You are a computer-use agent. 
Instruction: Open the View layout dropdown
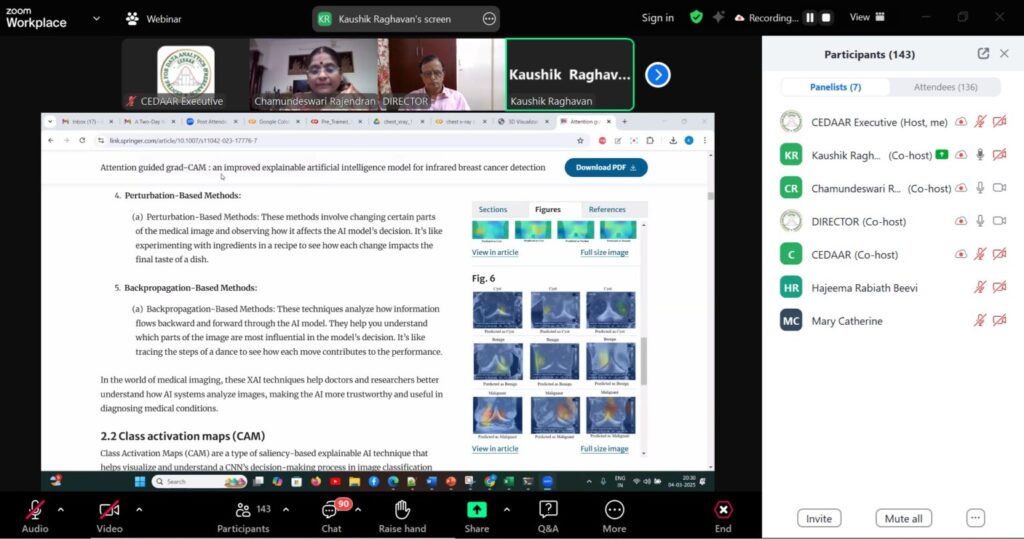pos(865,18)
